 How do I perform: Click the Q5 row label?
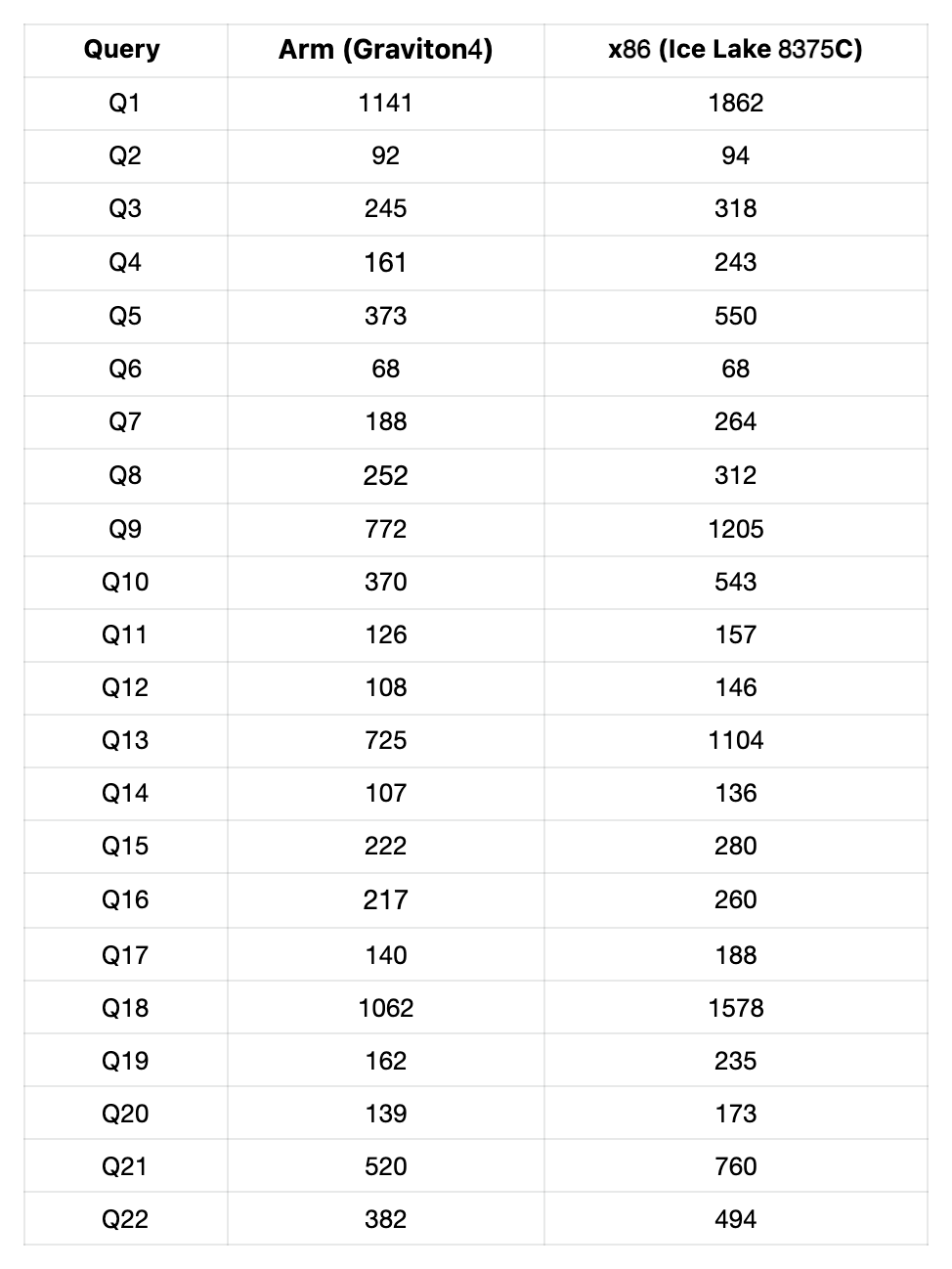pyautogui.click(x=124, y=316)
